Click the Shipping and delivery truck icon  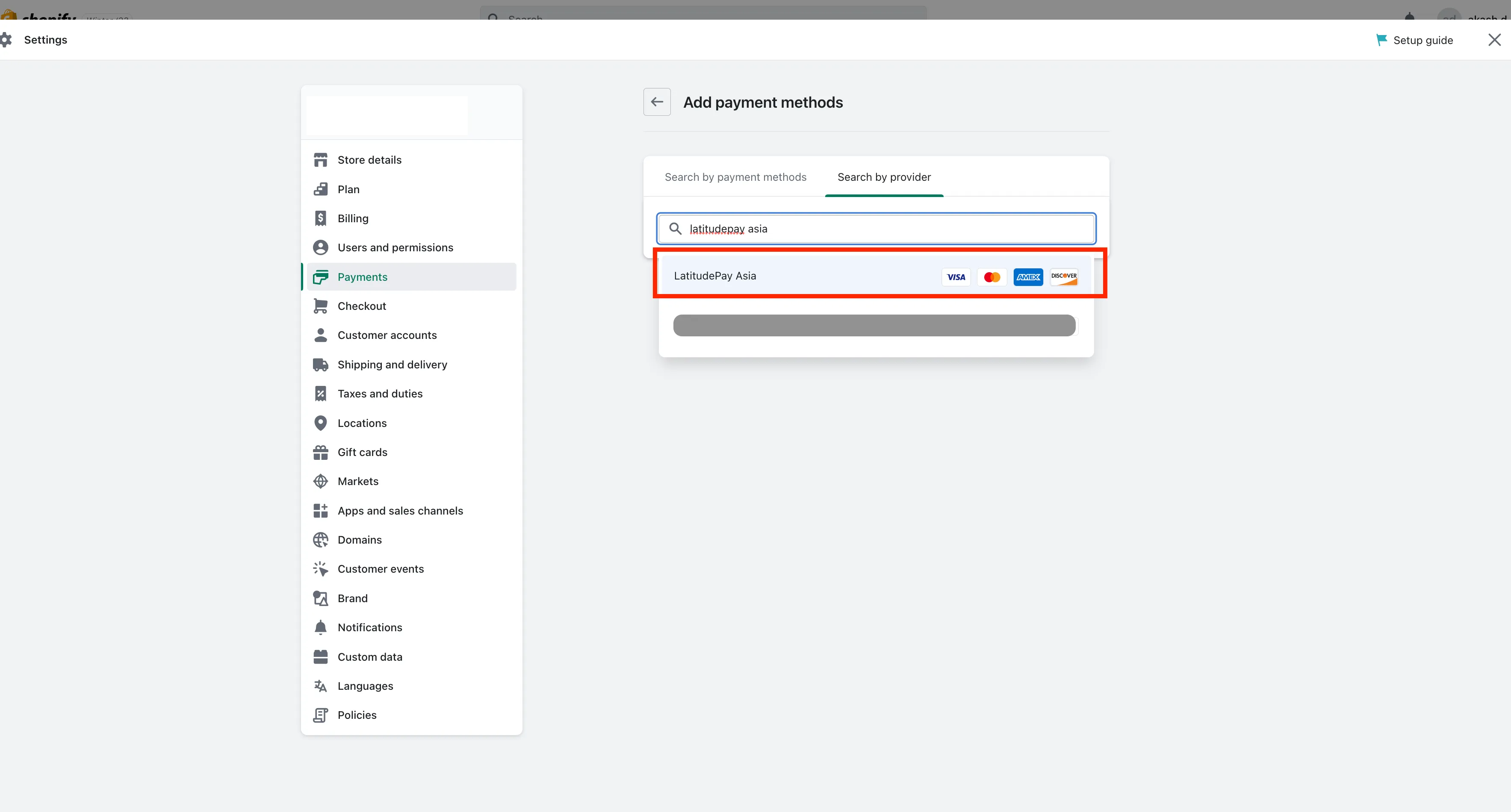click(320, 365)
